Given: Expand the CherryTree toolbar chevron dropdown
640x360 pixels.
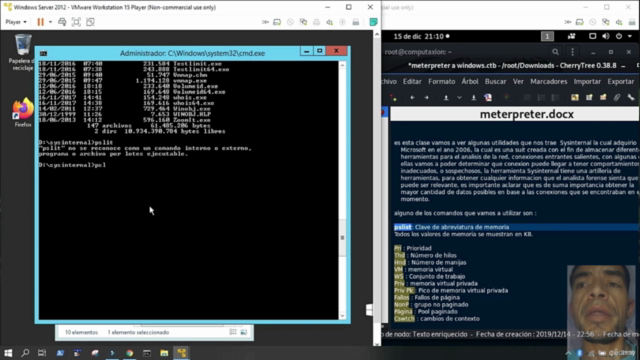Looking at the screenshot, I should (460, 98).
